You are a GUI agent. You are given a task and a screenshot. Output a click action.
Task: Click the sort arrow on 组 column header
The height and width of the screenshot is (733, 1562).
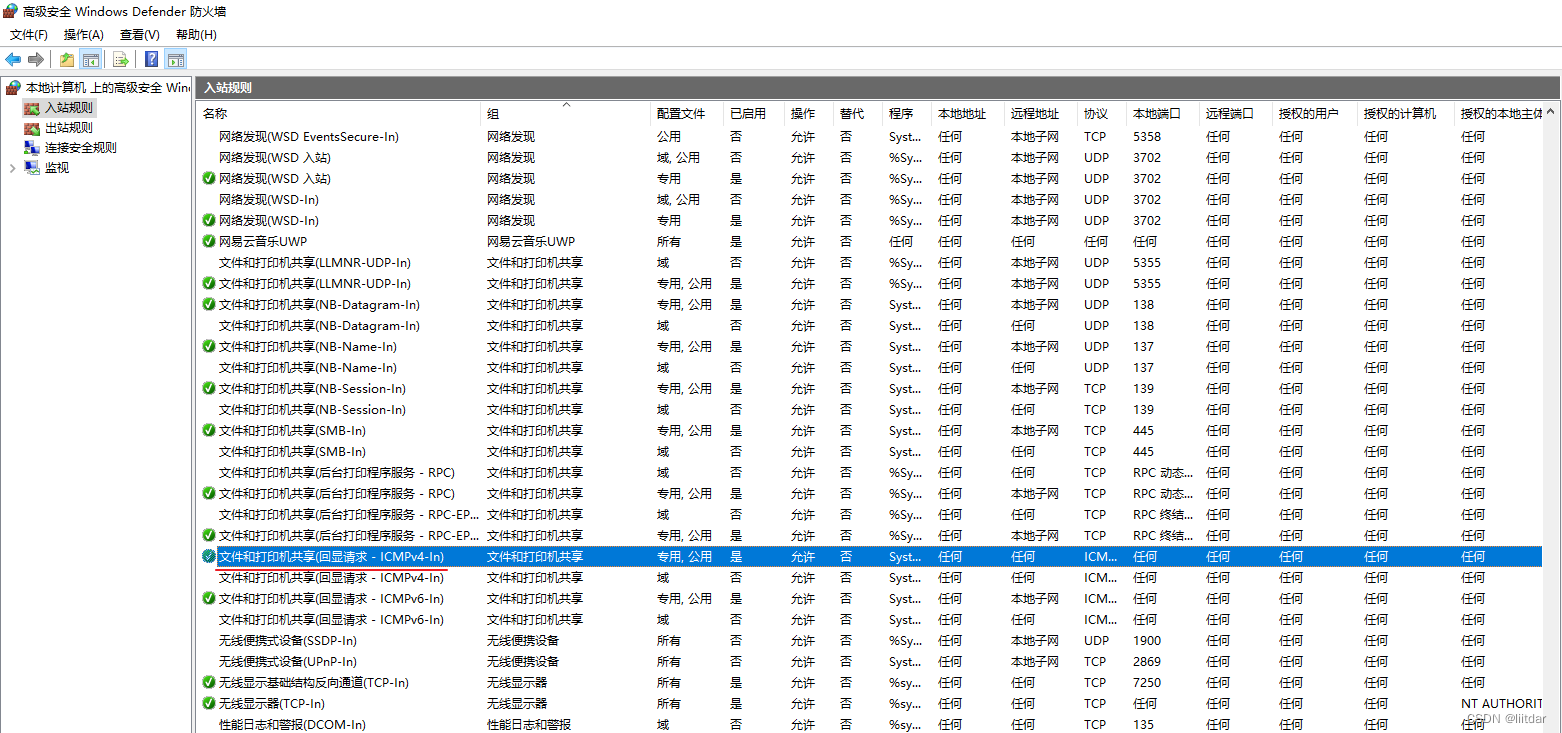[568, 103]
